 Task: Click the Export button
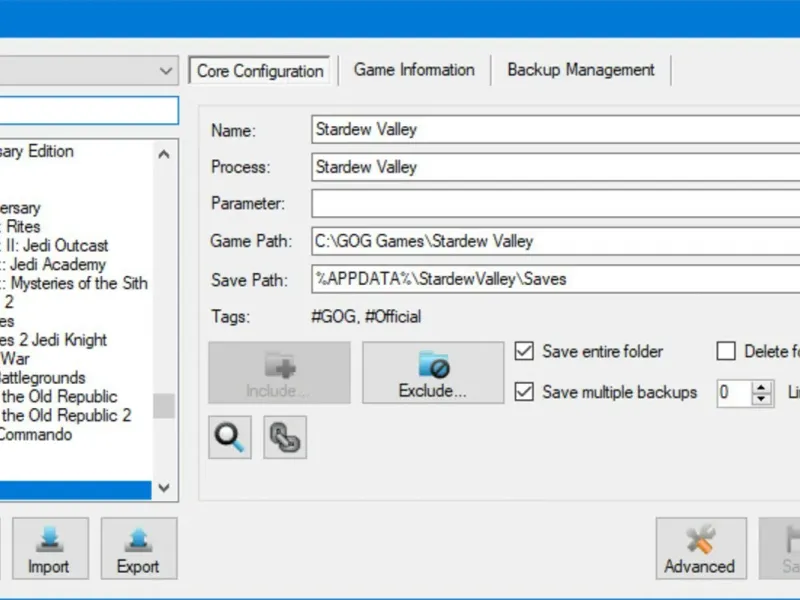click(139, 548)
